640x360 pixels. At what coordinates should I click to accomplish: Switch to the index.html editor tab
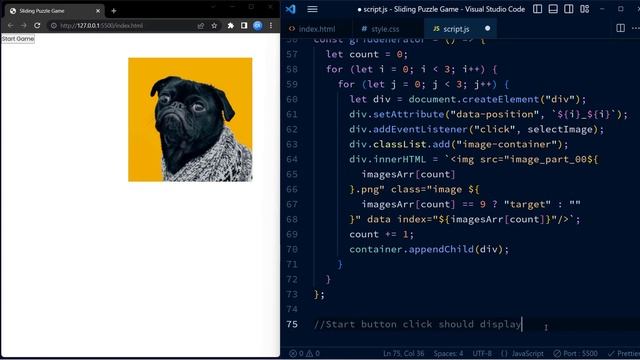click(x=312, y=29)
